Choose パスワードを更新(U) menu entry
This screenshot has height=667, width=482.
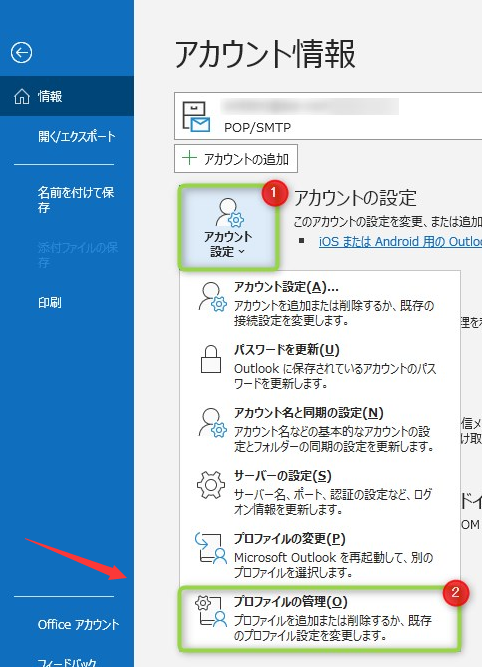click(x=320, y=366)
